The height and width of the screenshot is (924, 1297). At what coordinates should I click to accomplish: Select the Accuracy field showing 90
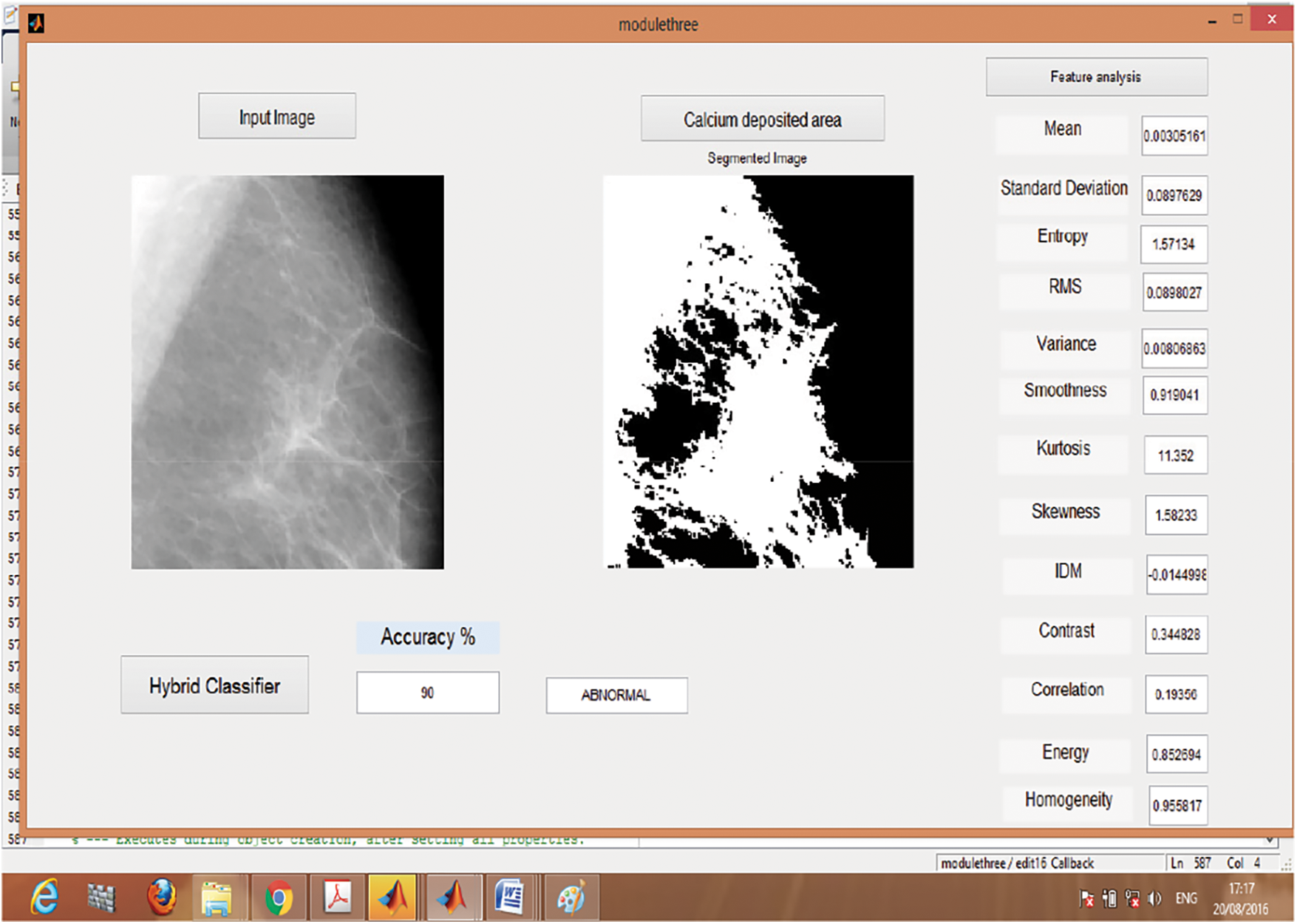click(427, 692)
